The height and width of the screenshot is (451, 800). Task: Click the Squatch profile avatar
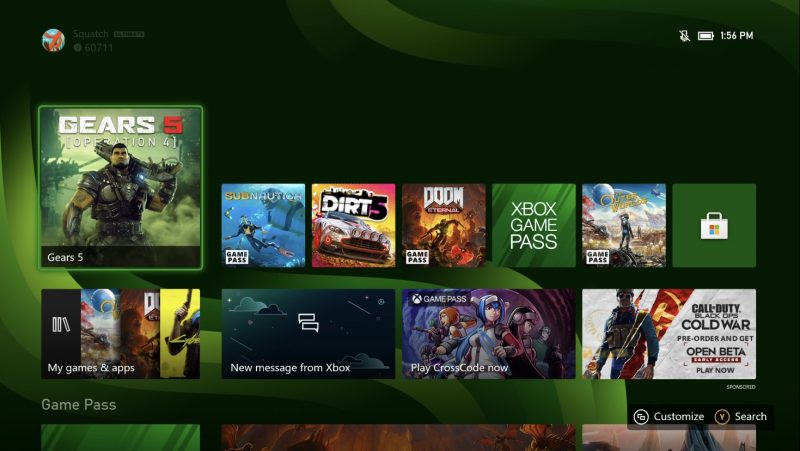54,40
